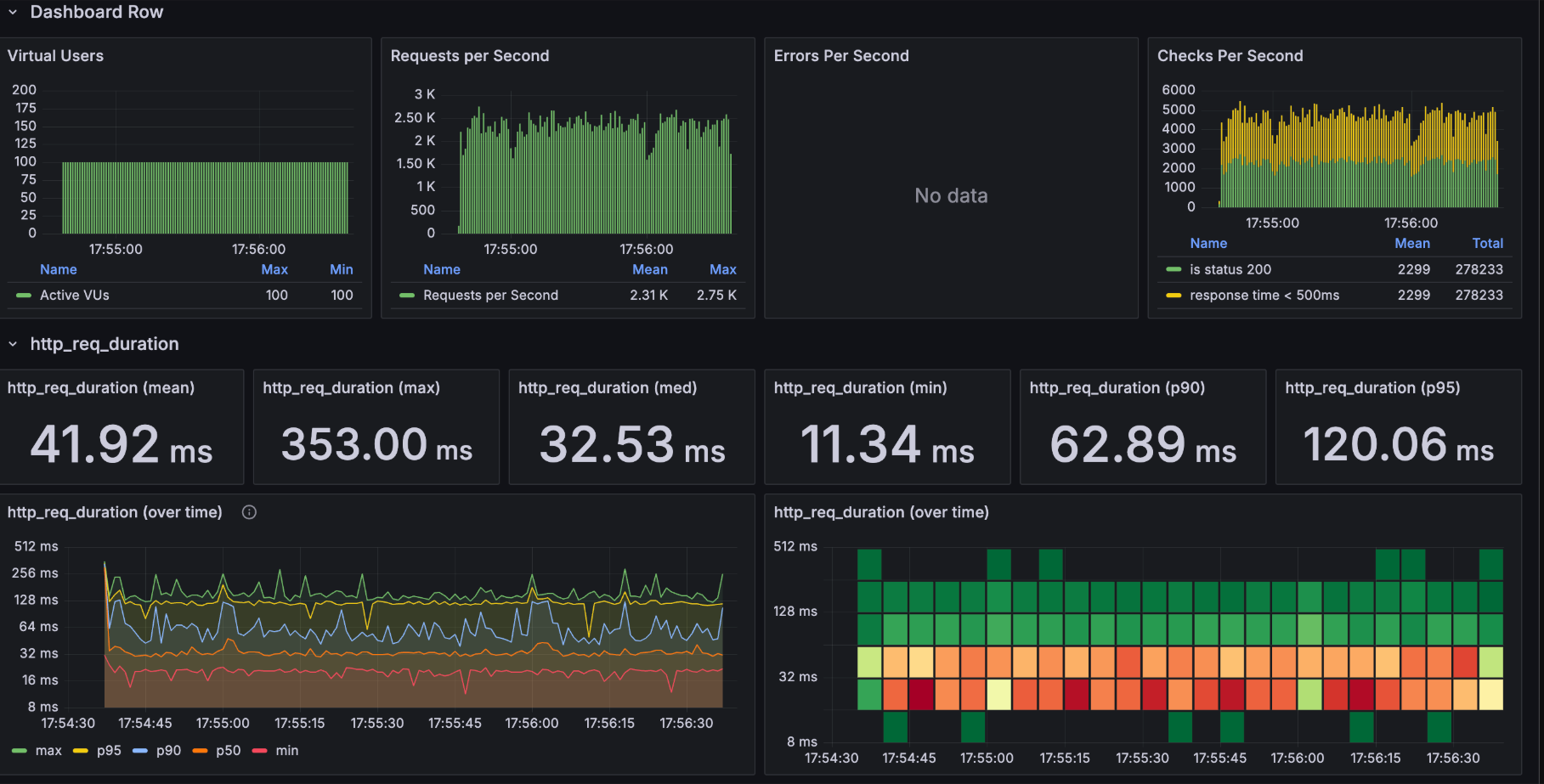Toggle the p50 series in duration legend
Viewport: 1544px width, 784px height.
[228, 751]
